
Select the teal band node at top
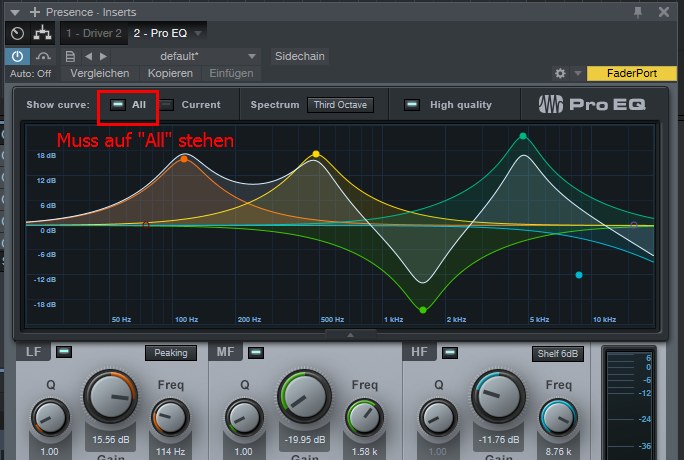point(523,136)
